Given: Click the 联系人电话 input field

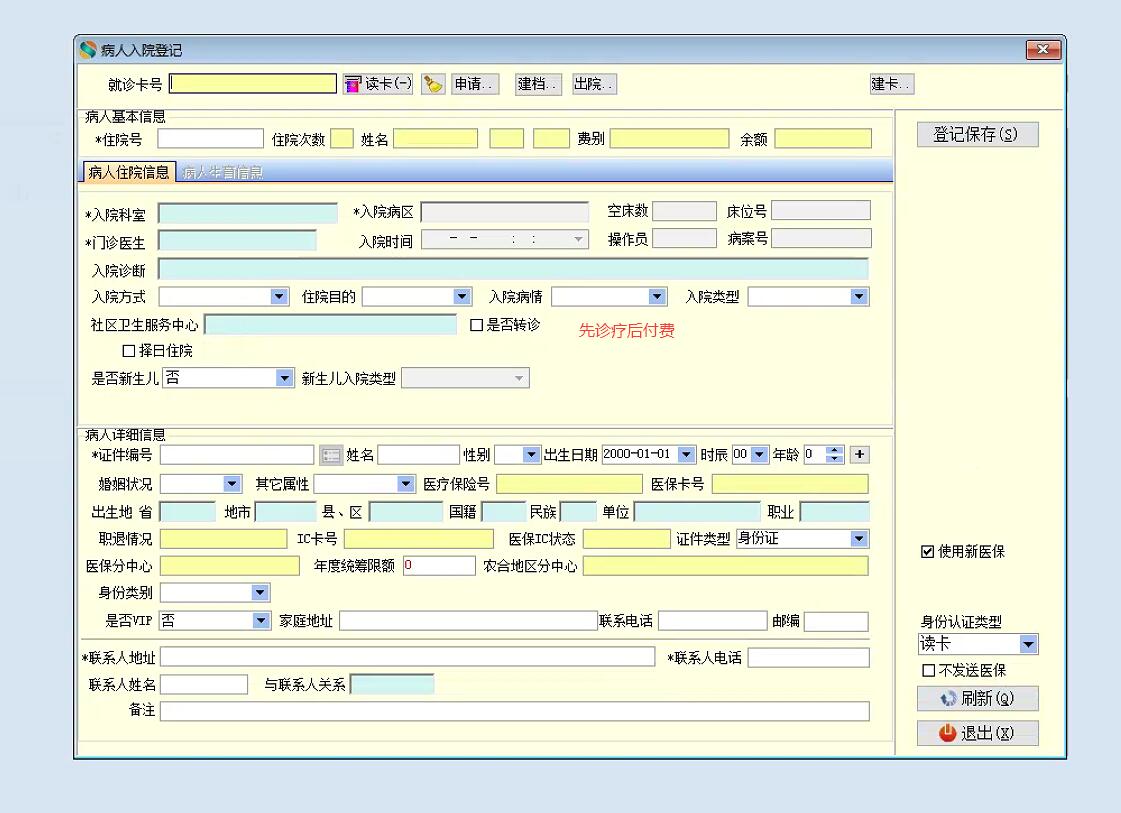Looking at the screenshot, I should [x=809, y=657].
